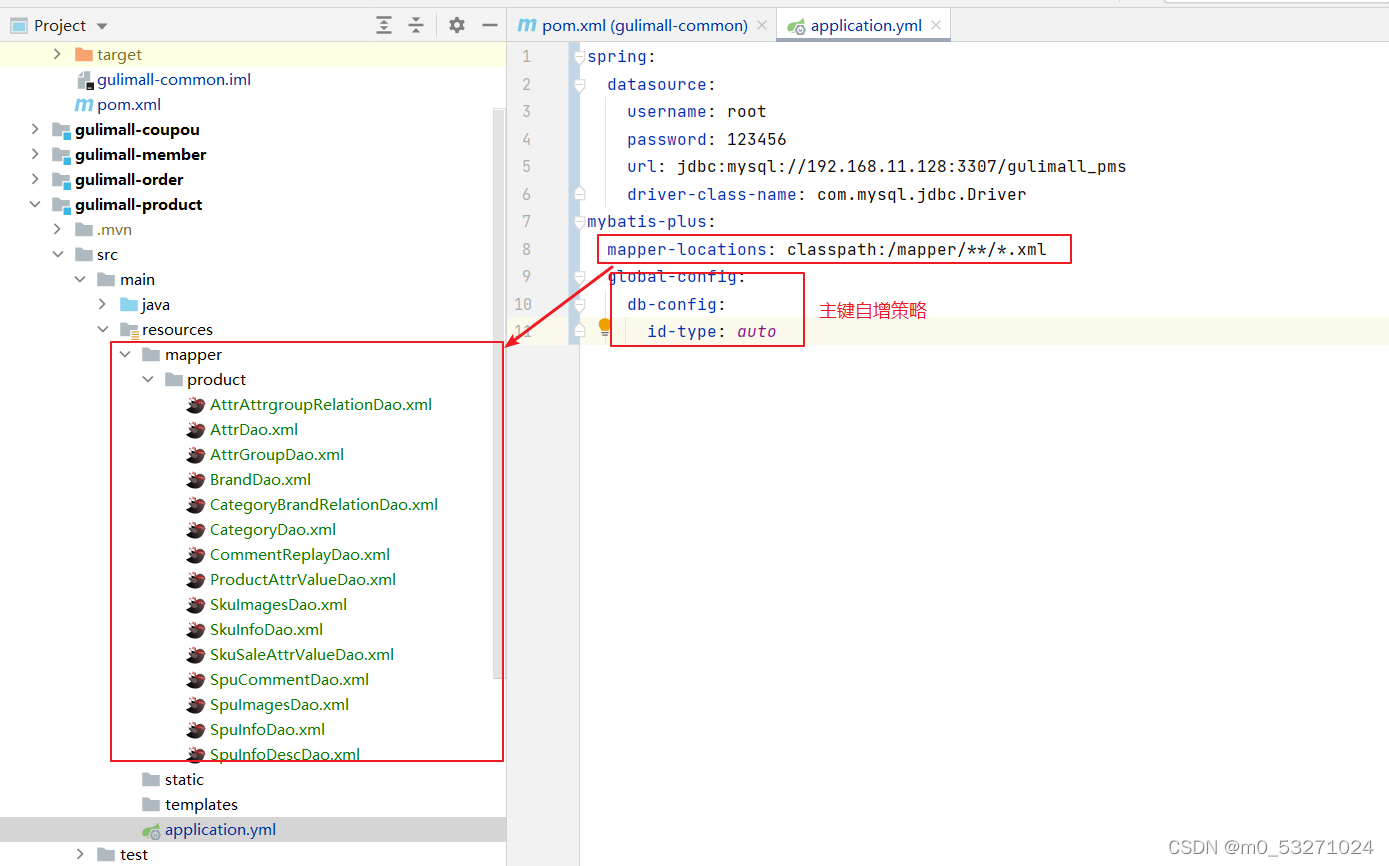1389x866 pixels.
Task: Click the mapper-locations key on line 8
Action: 686,249
